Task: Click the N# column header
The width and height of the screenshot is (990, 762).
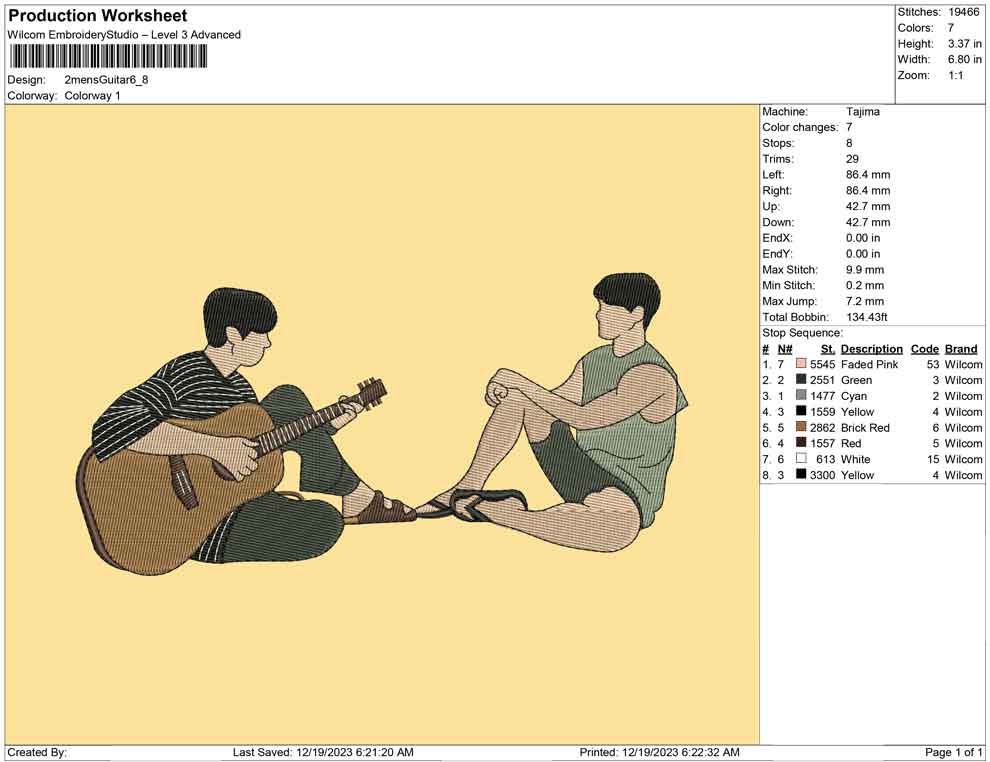Action: [784, 349]
